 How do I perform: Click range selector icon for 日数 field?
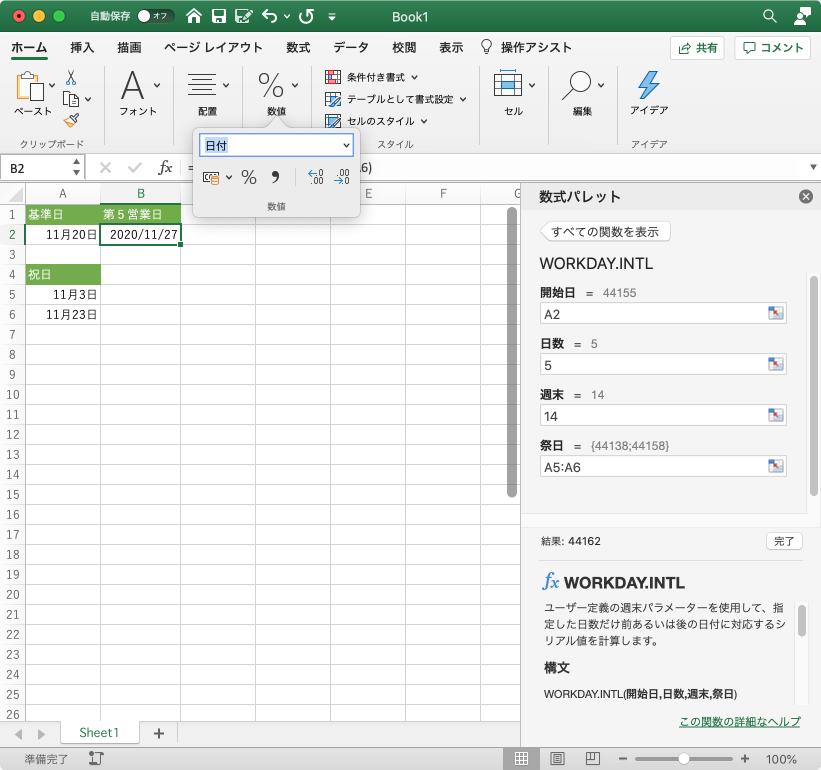[775, 364]
